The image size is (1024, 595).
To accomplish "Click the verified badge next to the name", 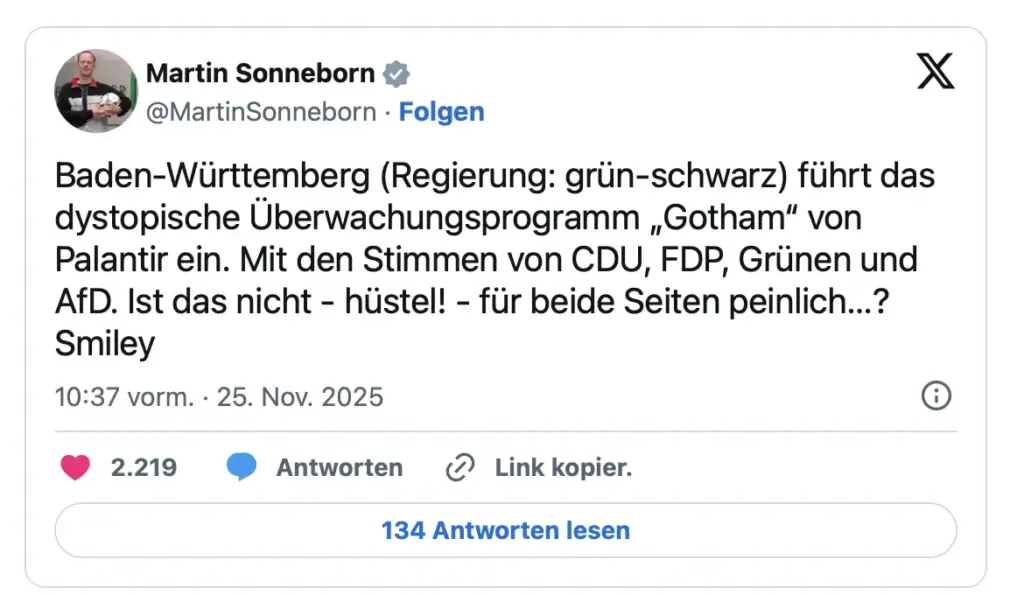I will 397,73.
